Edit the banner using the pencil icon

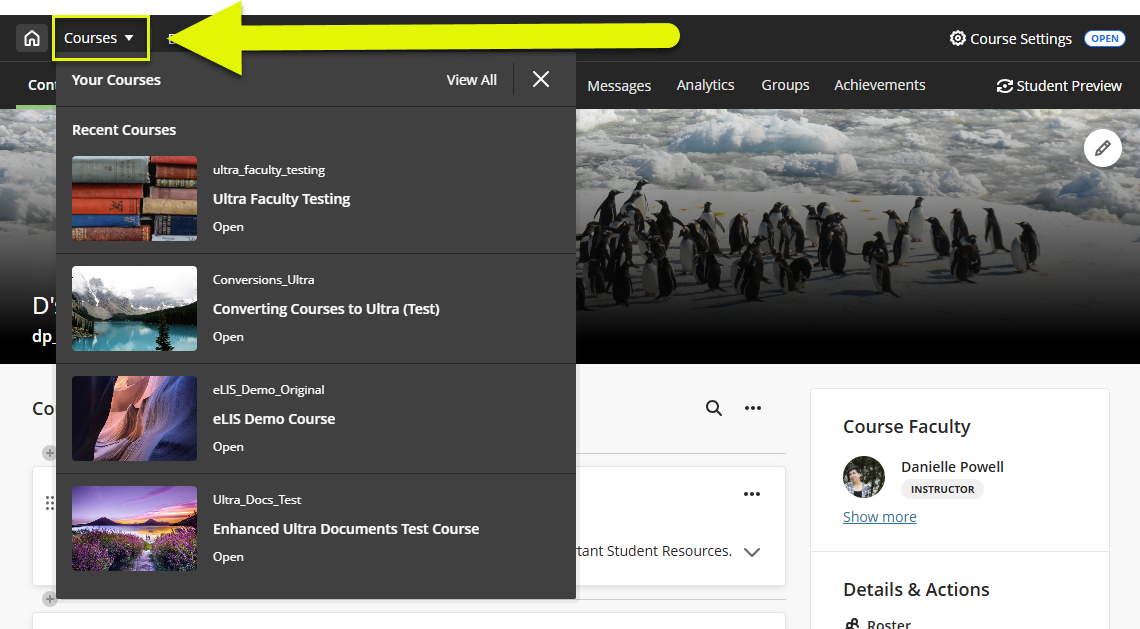(x=1102, y=147)
